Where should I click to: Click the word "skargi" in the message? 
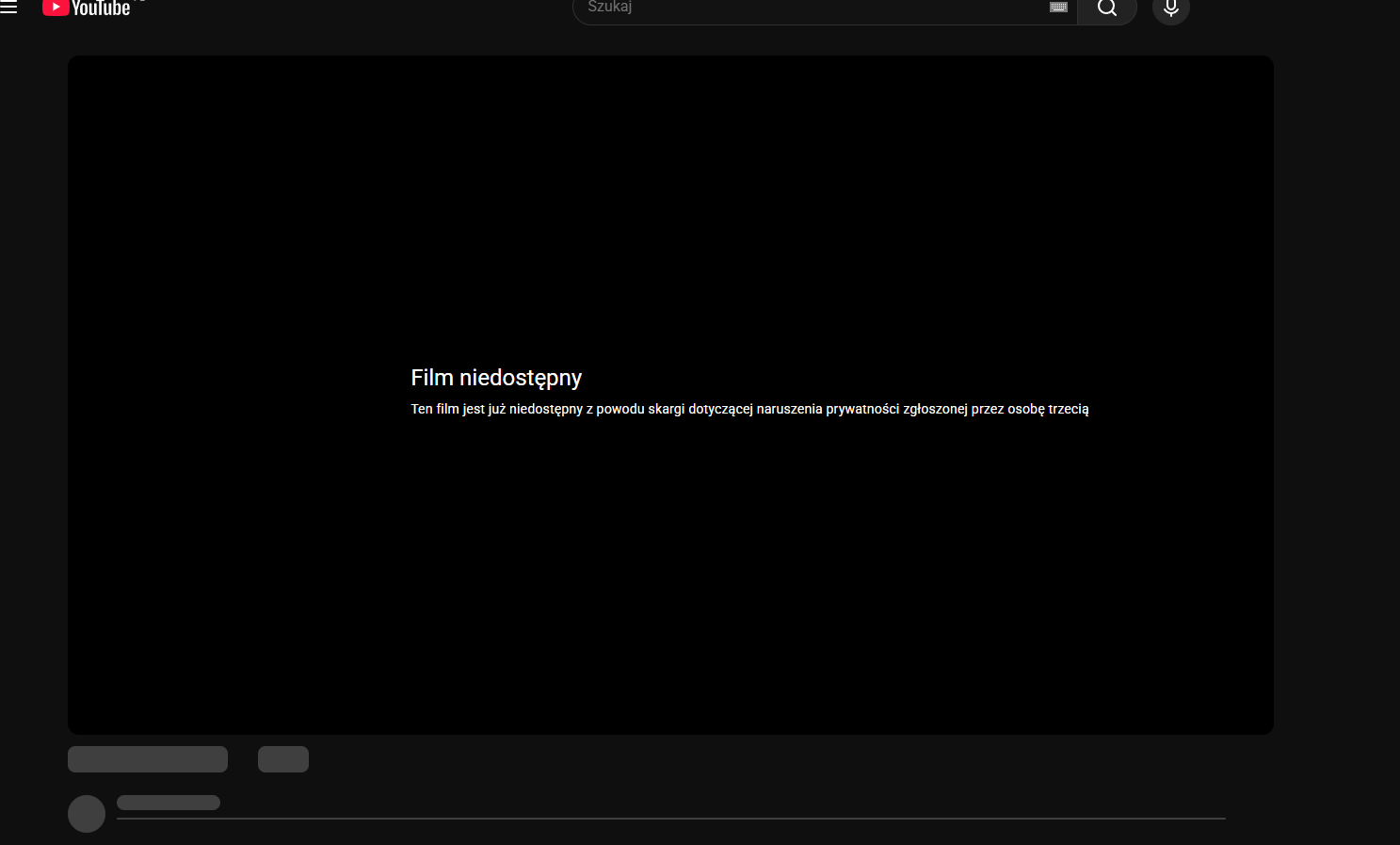pos(666,409)
